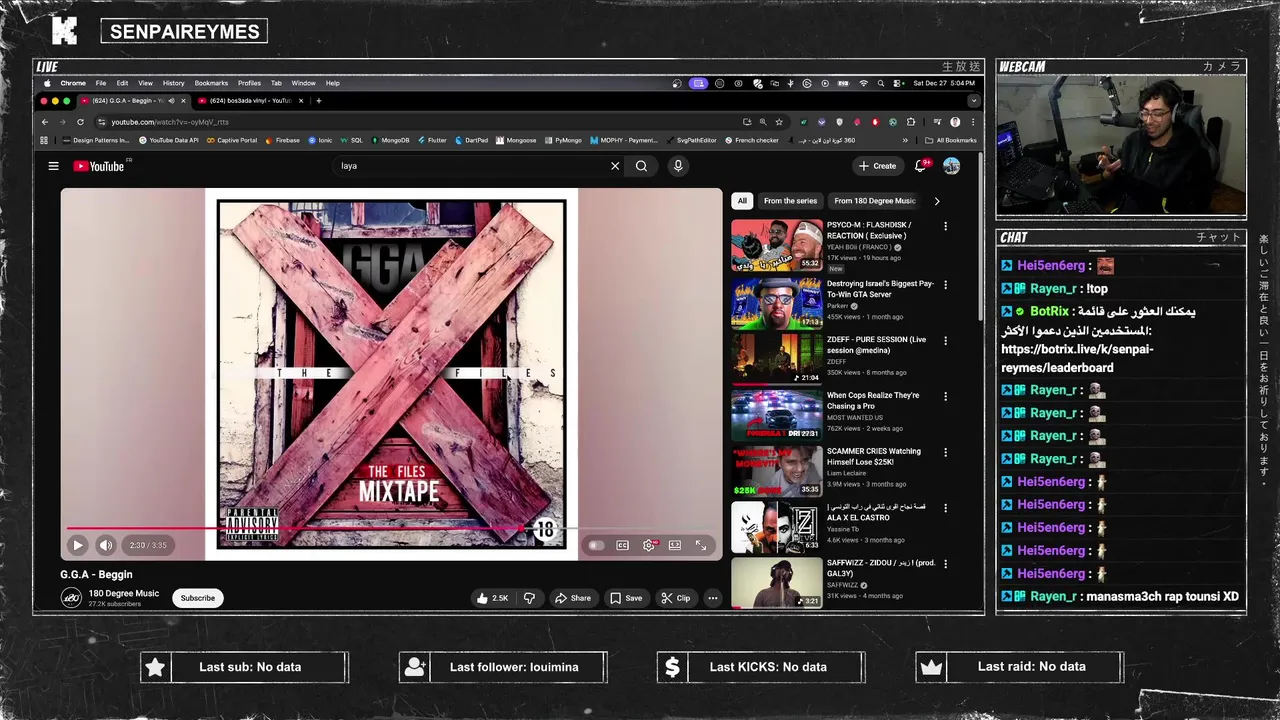1280x720 pixels.
Task: Open options for ZDEFF PURE SESSION video
Action: (x=945, y=341)
